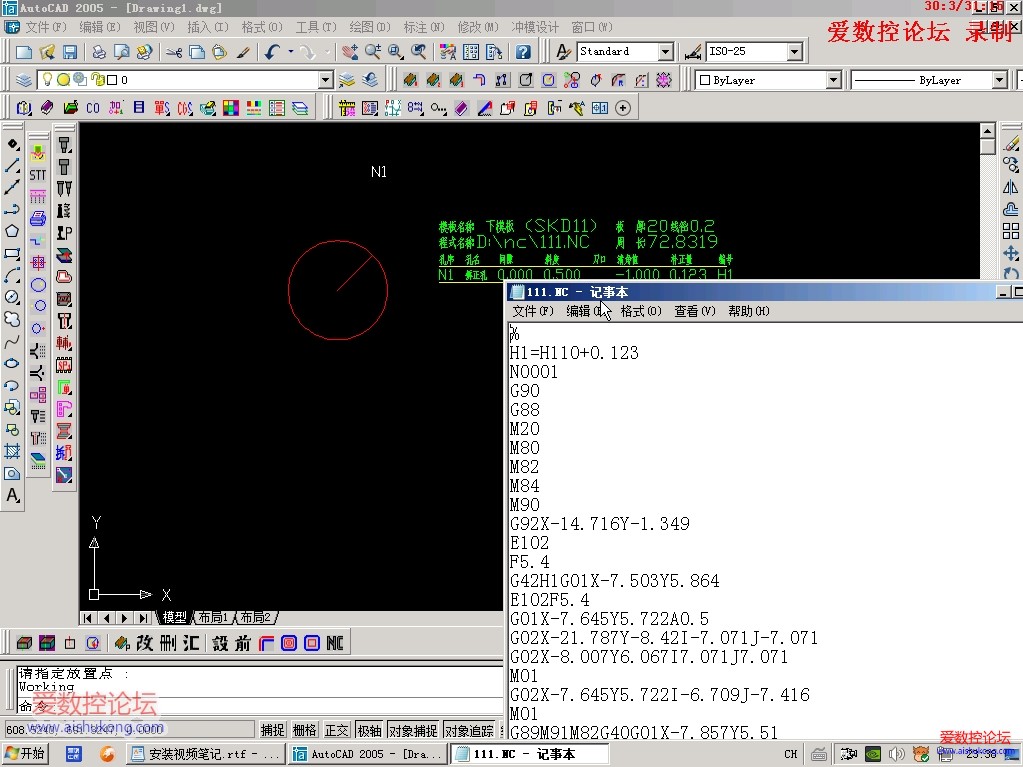
Task: Click the Help question mark icon
Action: click(523, 52)
